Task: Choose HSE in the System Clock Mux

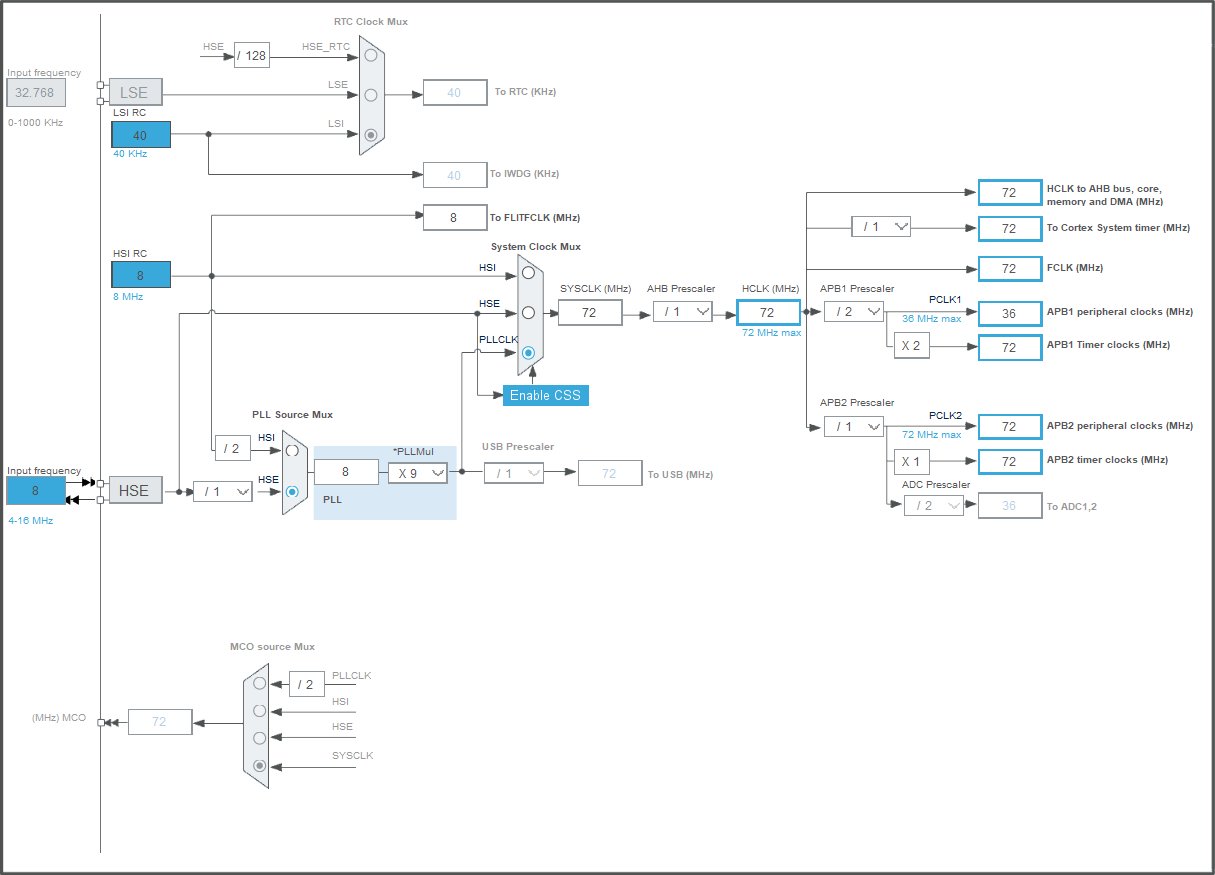Action: click(528, 312)
